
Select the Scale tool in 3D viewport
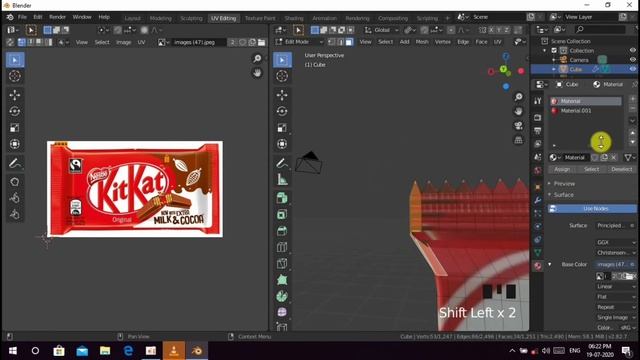(282, 128)
